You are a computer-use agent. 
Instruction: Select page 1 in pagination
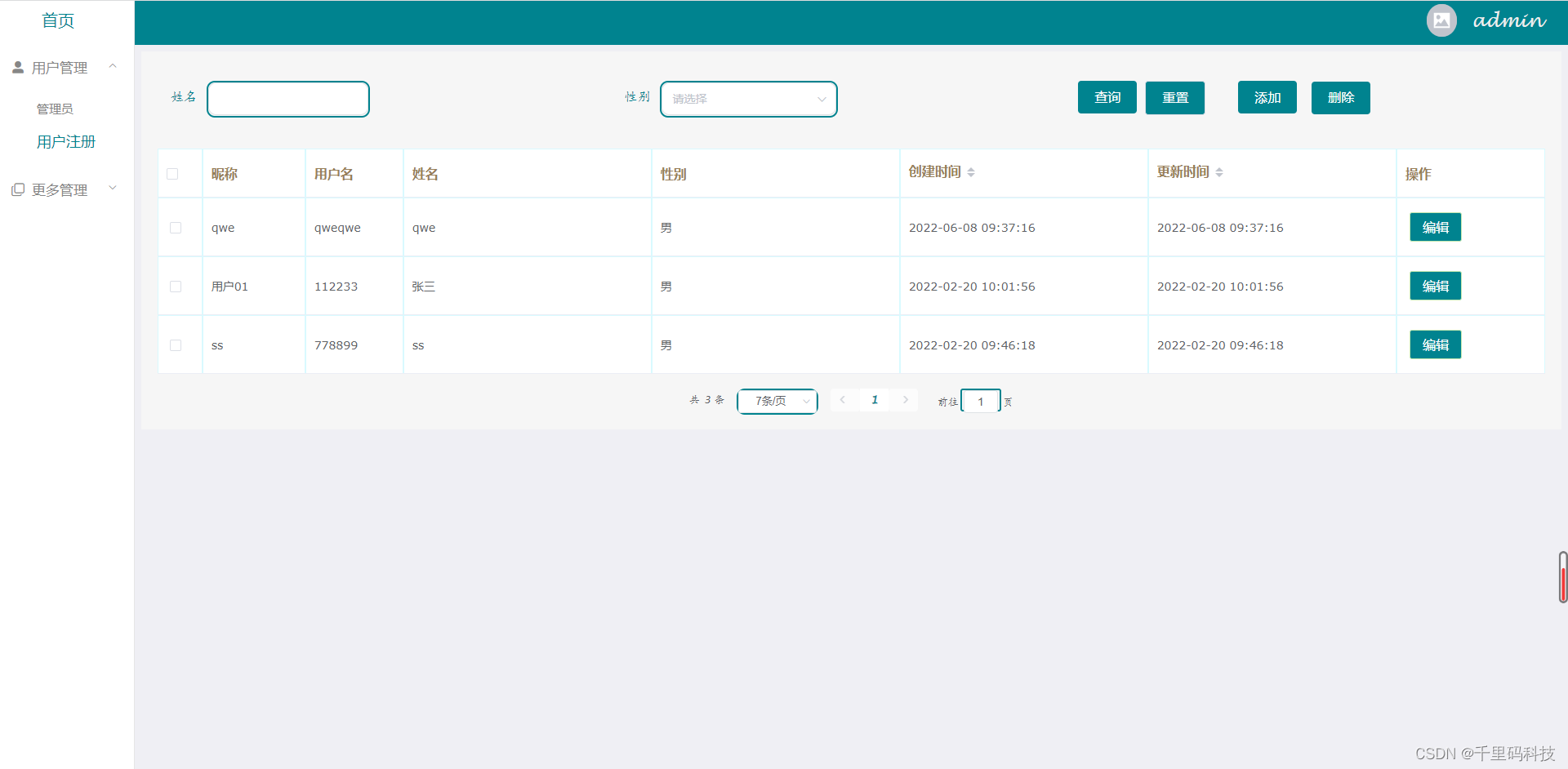click(x=875, y=400)
